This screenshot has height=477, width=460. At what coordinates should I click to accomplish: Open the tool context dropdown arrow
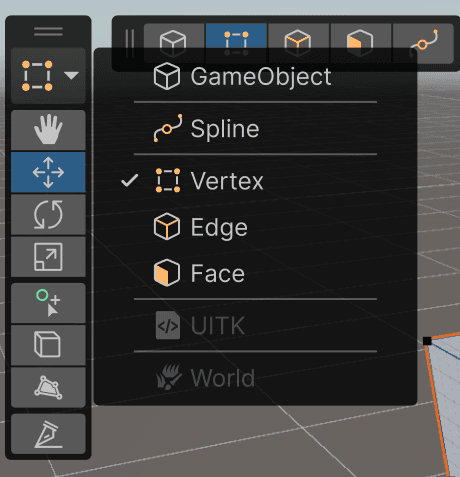[x=71, y=75]
